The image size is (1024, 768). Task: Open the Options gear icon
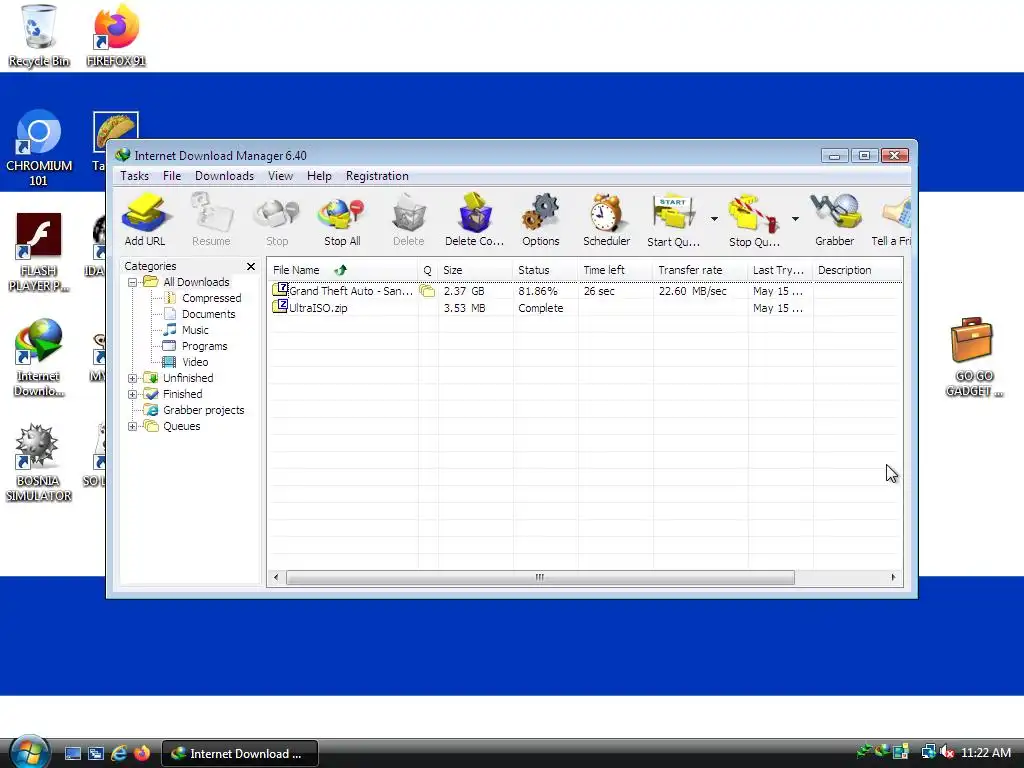[541, 219]
